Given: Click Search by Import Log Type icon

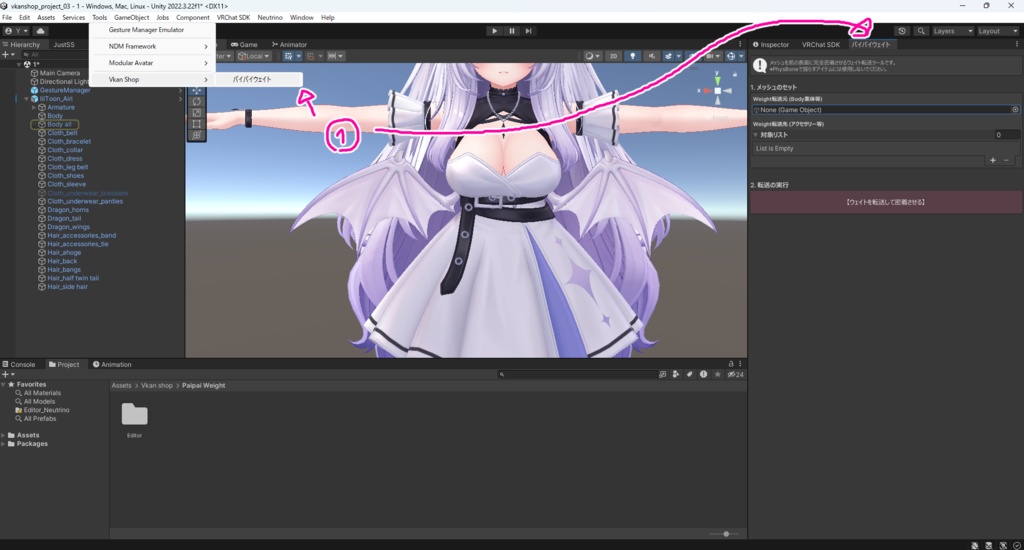Looking at the screenshot, I should (x=703, y=374).
